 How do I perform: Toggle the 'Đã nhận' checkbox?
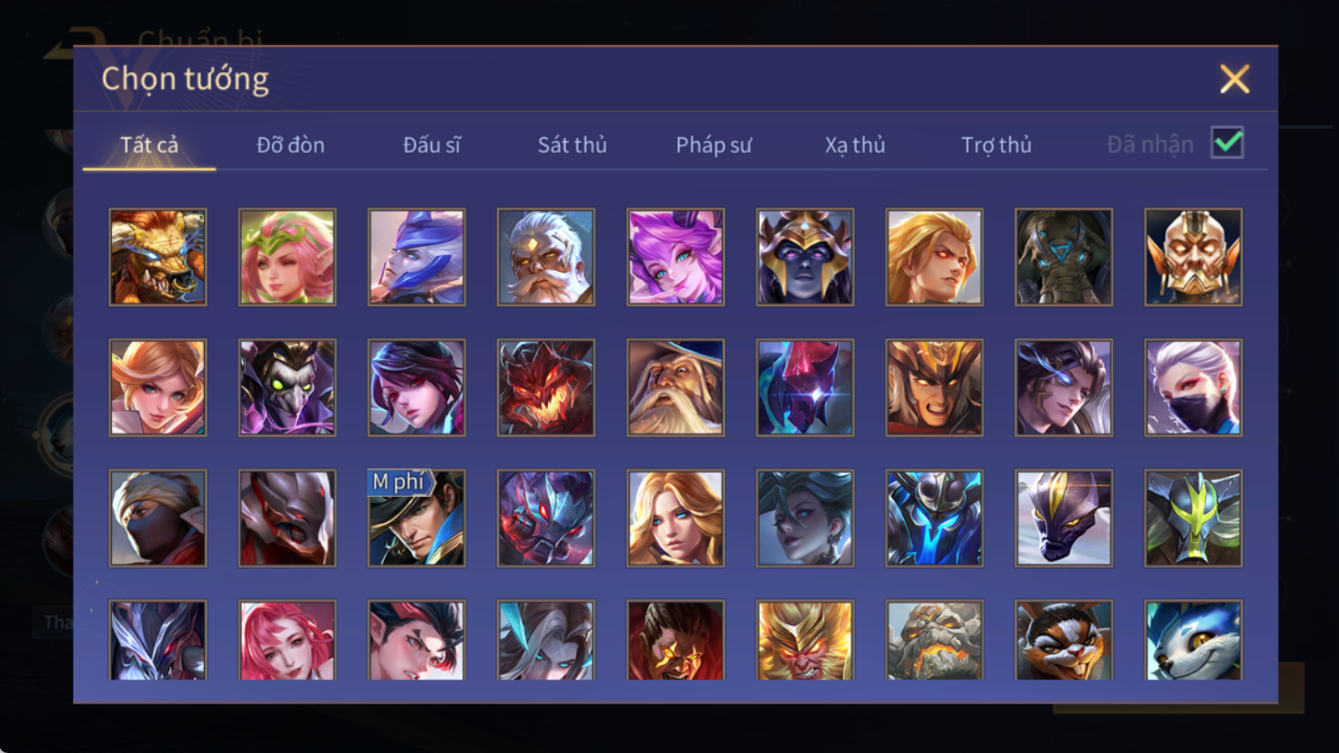(1227, 143)
